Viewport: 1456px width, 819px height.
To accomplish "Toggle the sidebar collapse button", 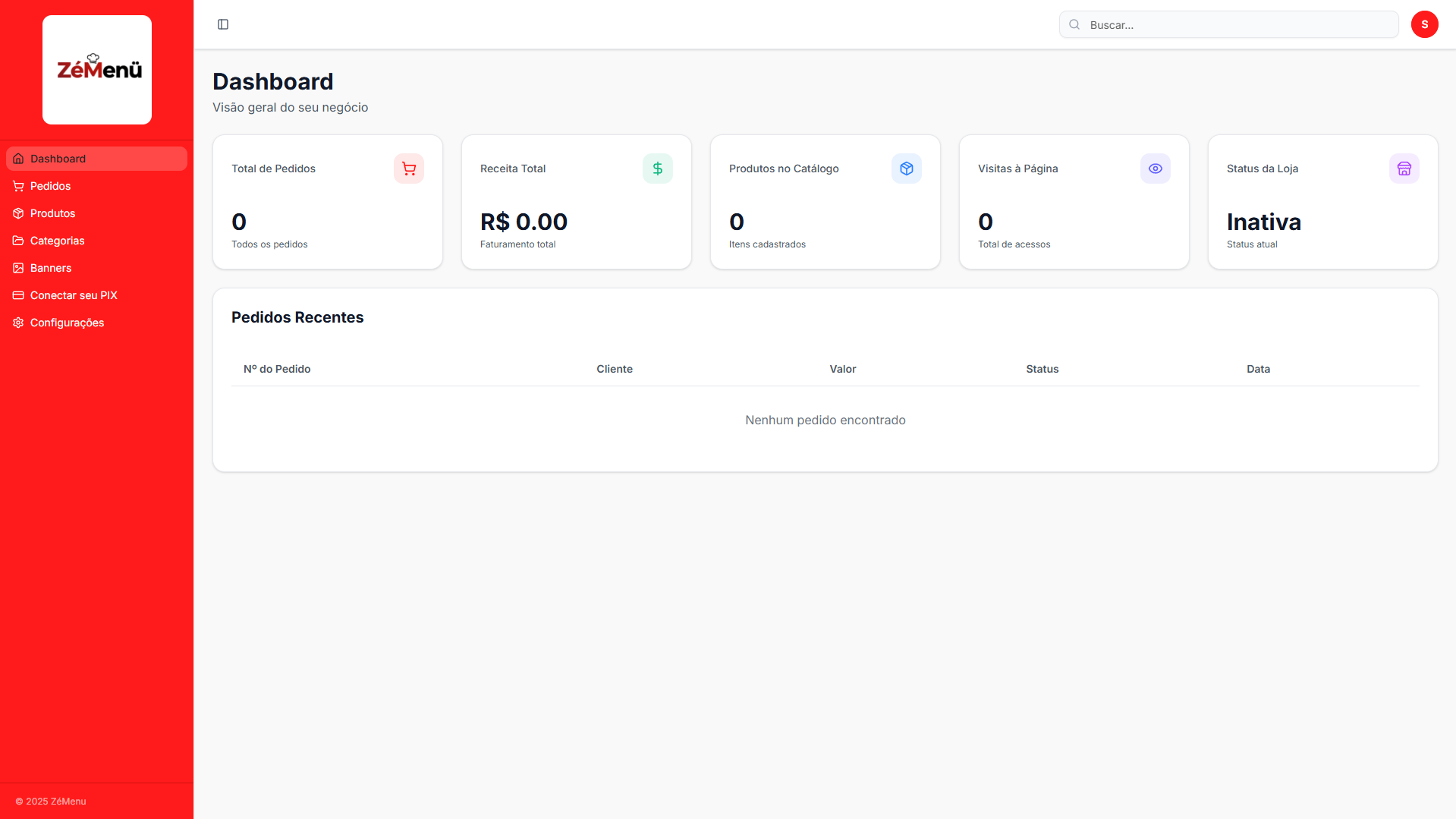I will 223,24.
